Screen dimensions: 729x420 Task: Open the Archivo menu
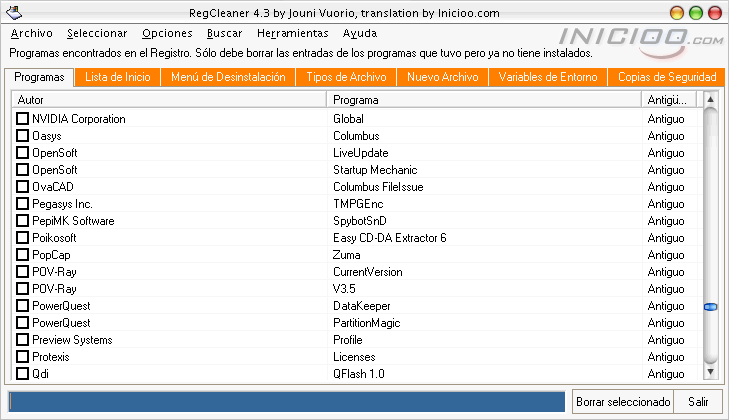coord(32,33)
